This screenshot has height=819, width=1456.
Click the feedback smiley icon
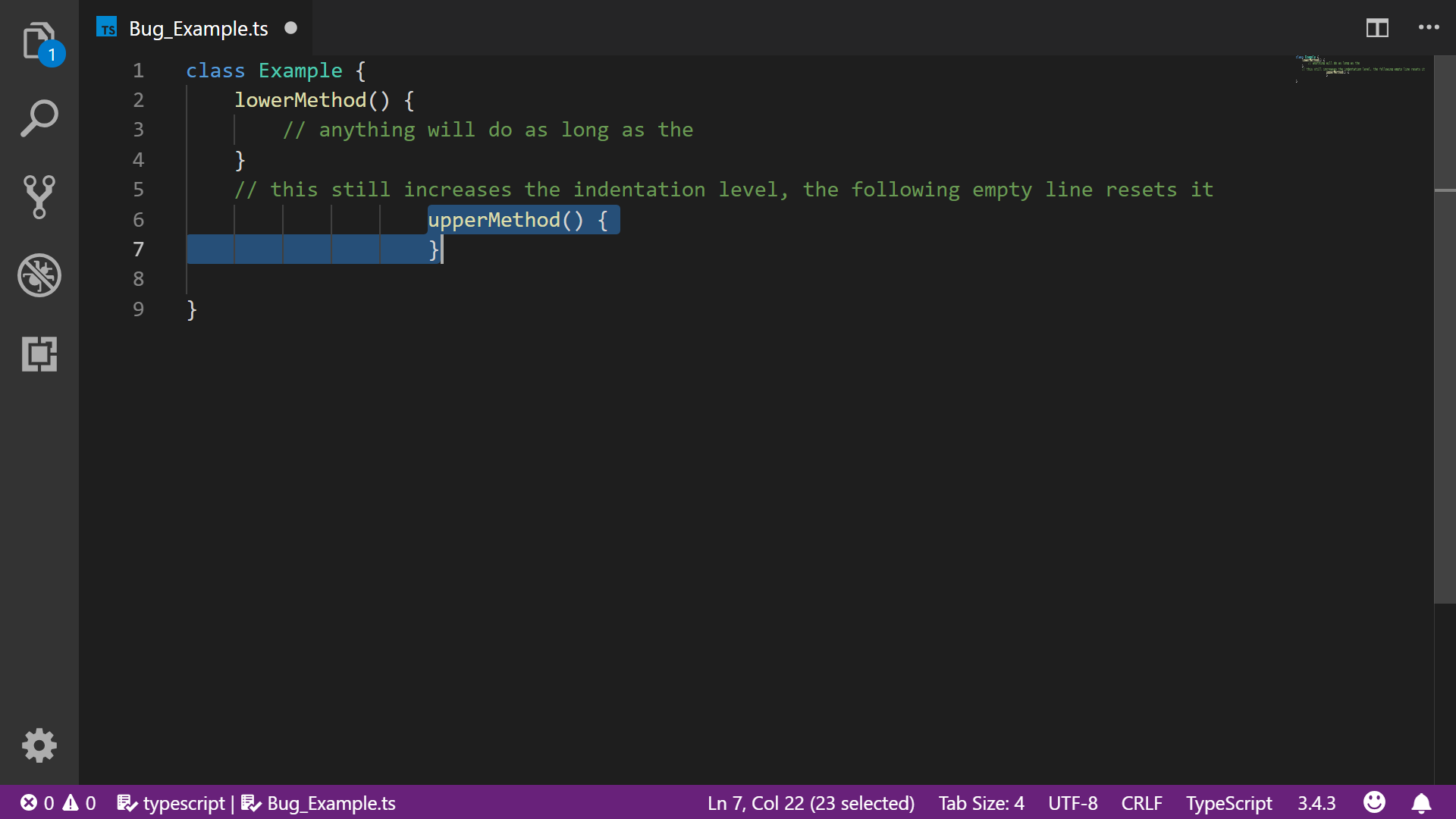pyautogui.click(x=1374, y=802)
